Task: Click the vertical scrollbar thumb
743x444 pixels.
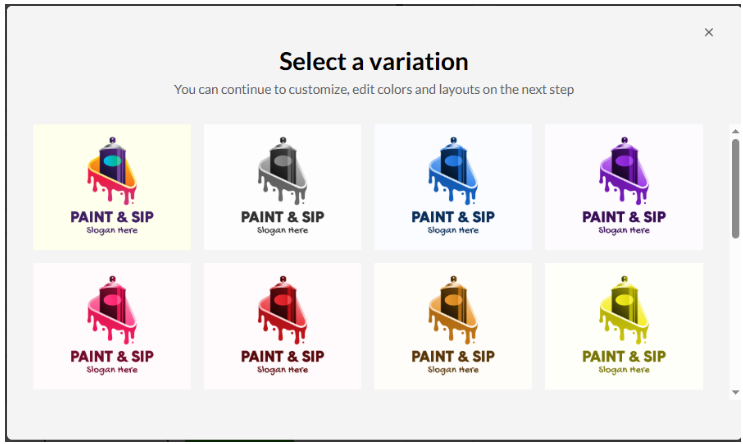Action: pos(735,188)
